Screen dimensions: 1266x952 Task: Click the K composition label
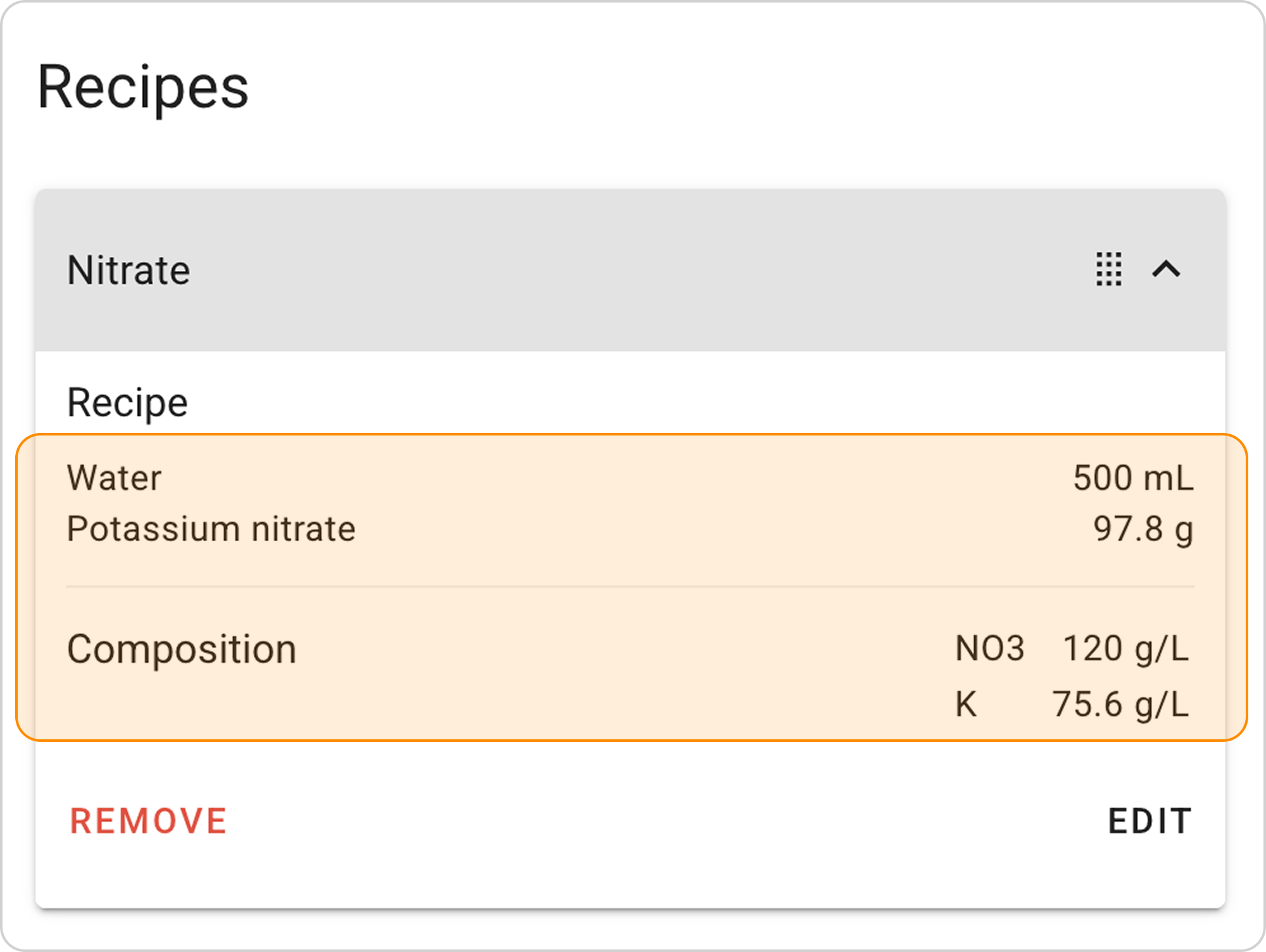(x=966, y=705)
